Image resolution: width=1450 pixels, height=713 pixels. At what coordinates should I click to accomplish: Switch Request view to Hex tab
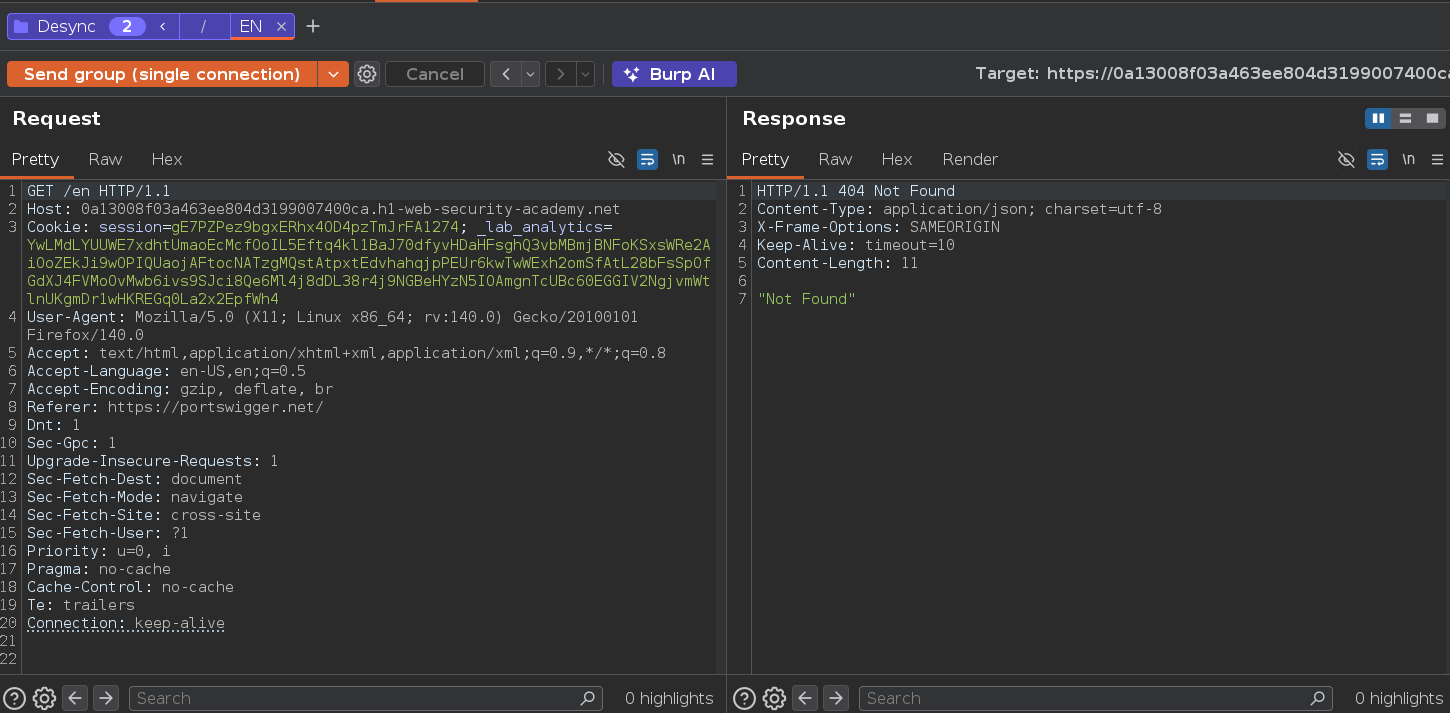point(167,159)
